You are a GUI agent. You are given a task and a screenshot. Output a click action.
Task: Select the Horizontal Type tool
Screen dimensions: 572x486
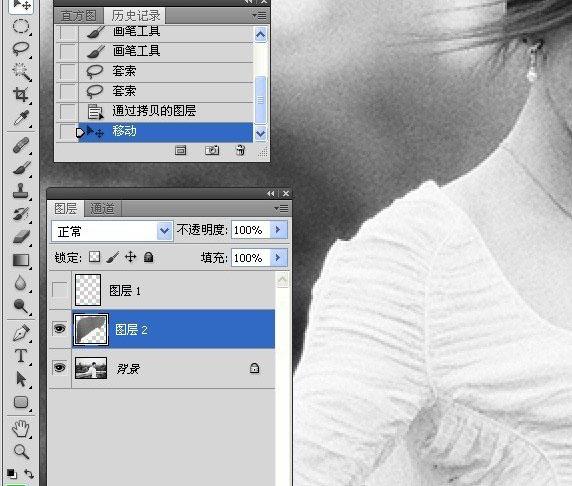pyautogui.click(x=21, y=356)
